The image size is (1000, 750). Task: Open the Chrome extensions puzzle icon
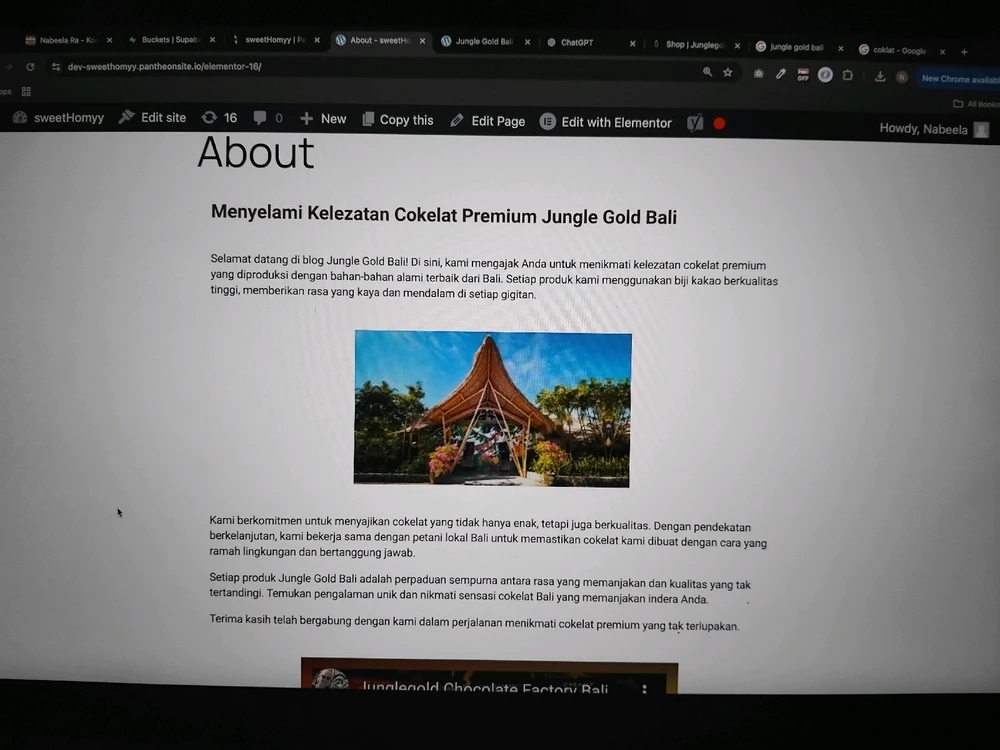848,75
